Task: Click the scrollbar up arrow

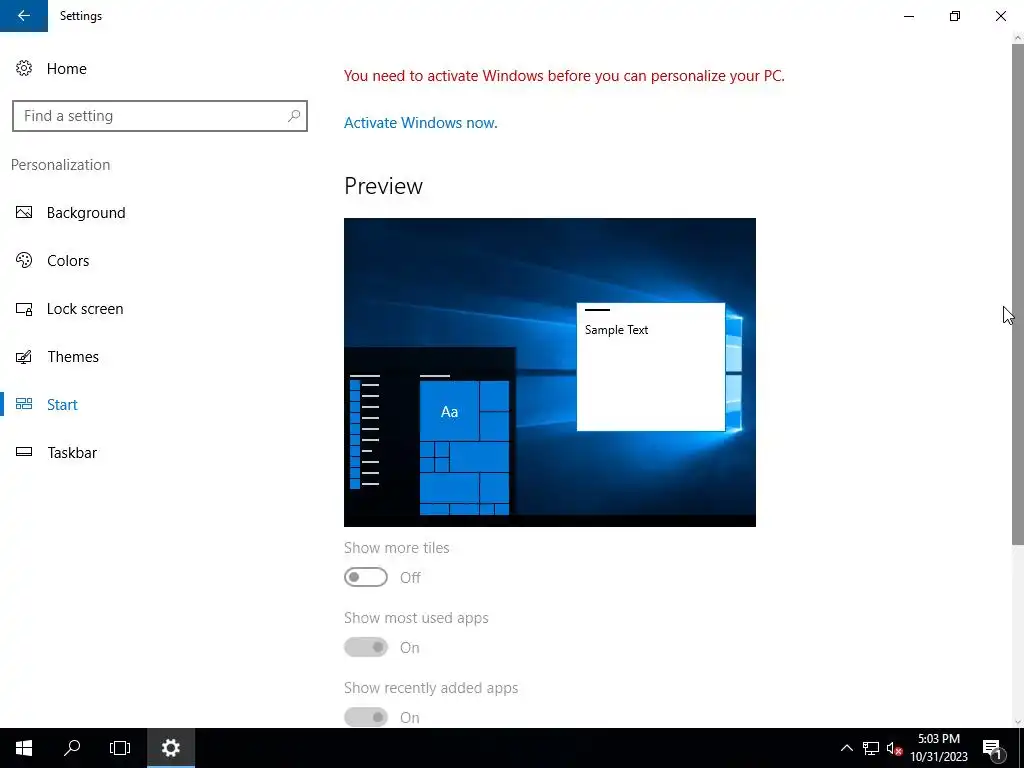Action: click(x=1017, y=38)
